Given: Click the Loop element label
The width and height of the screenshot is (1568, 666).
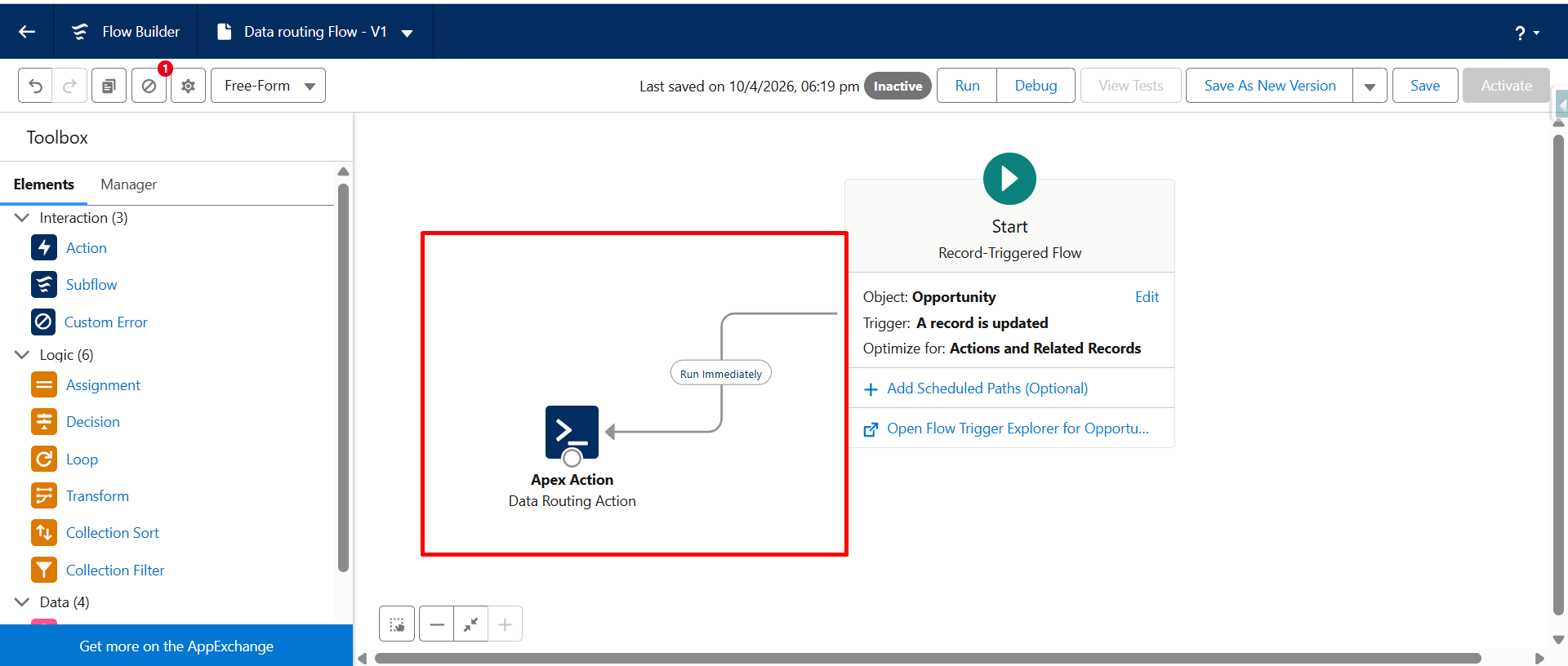Looking at the screenshot, I should [82, 460].
